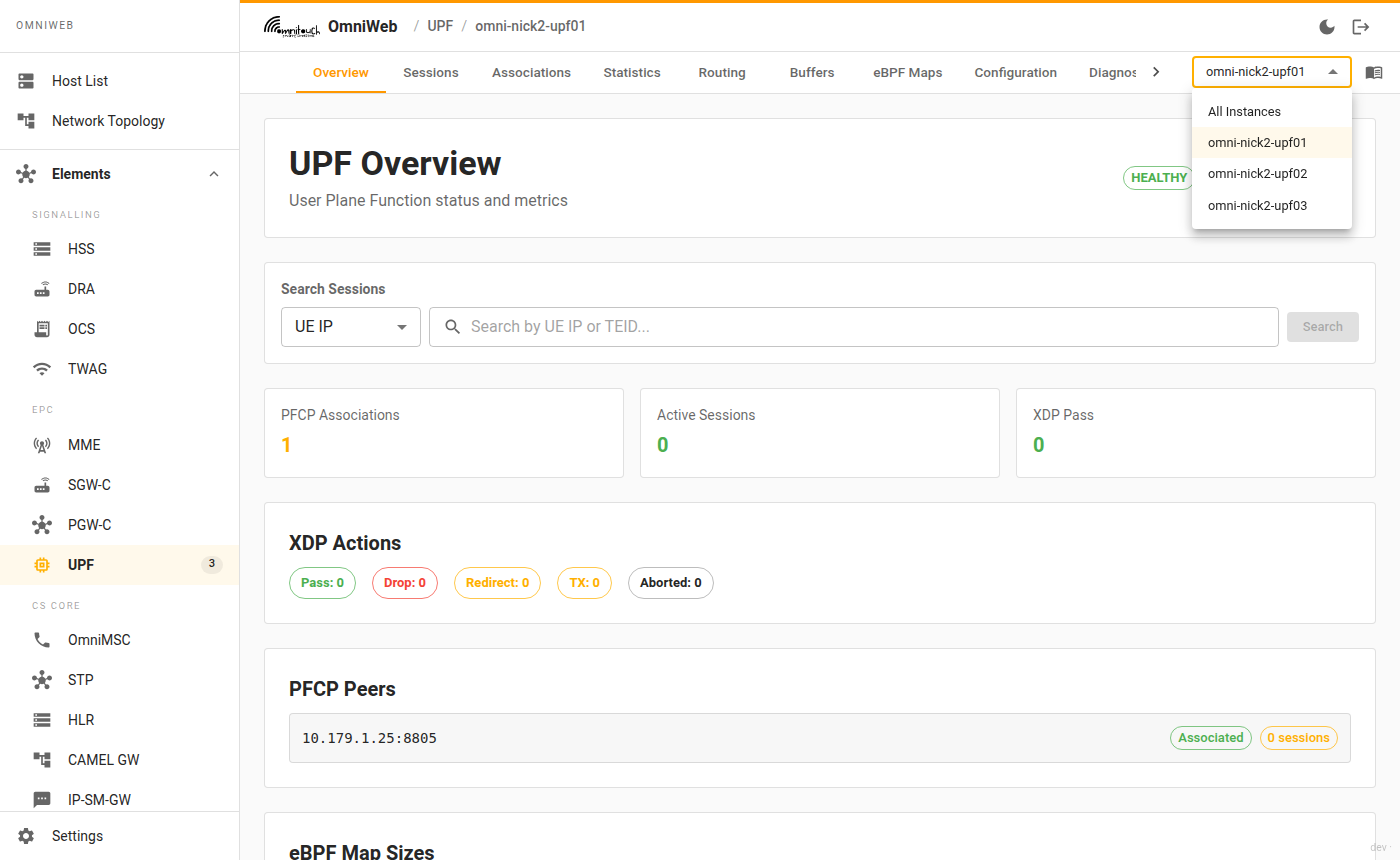Open the Buffers tab

(x=812, y=73)
